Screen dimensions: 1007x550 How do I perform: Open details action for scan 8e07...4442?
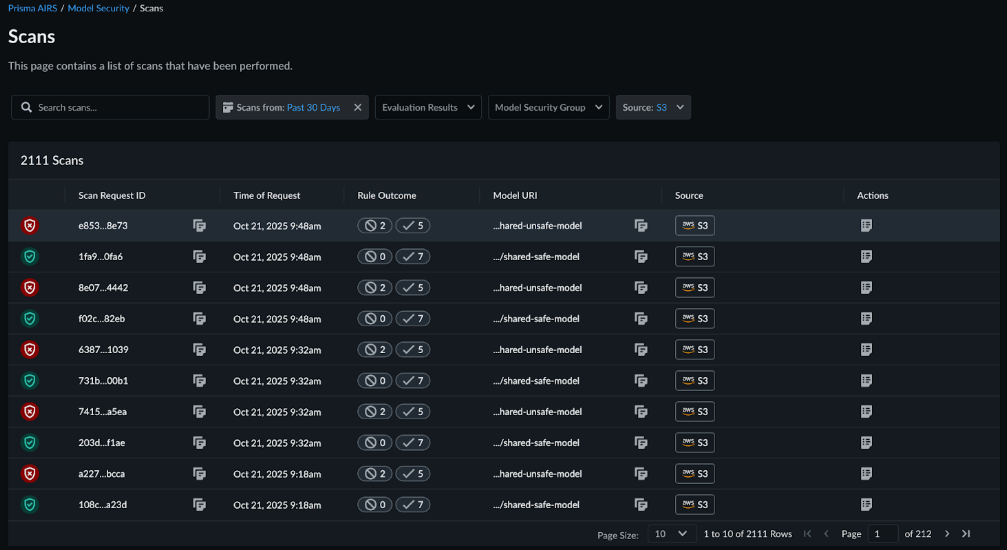point(866,288)
